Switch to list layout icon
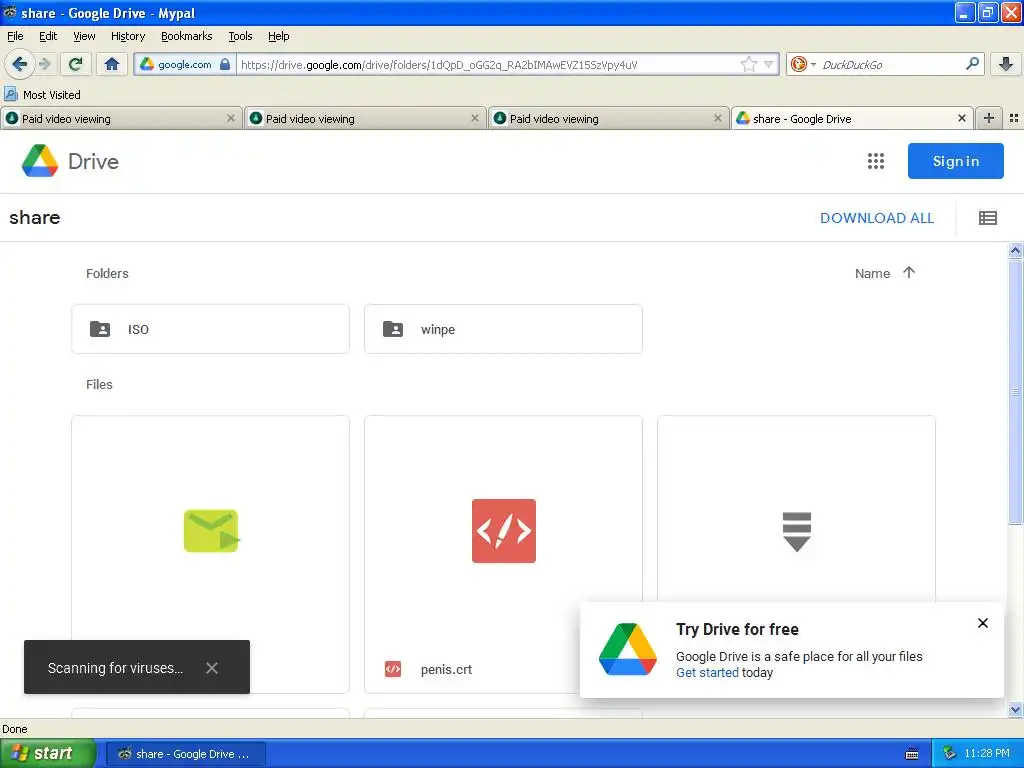Image resolution: width=1024 pixels, height=768 pixels. [x=987, y=218]
